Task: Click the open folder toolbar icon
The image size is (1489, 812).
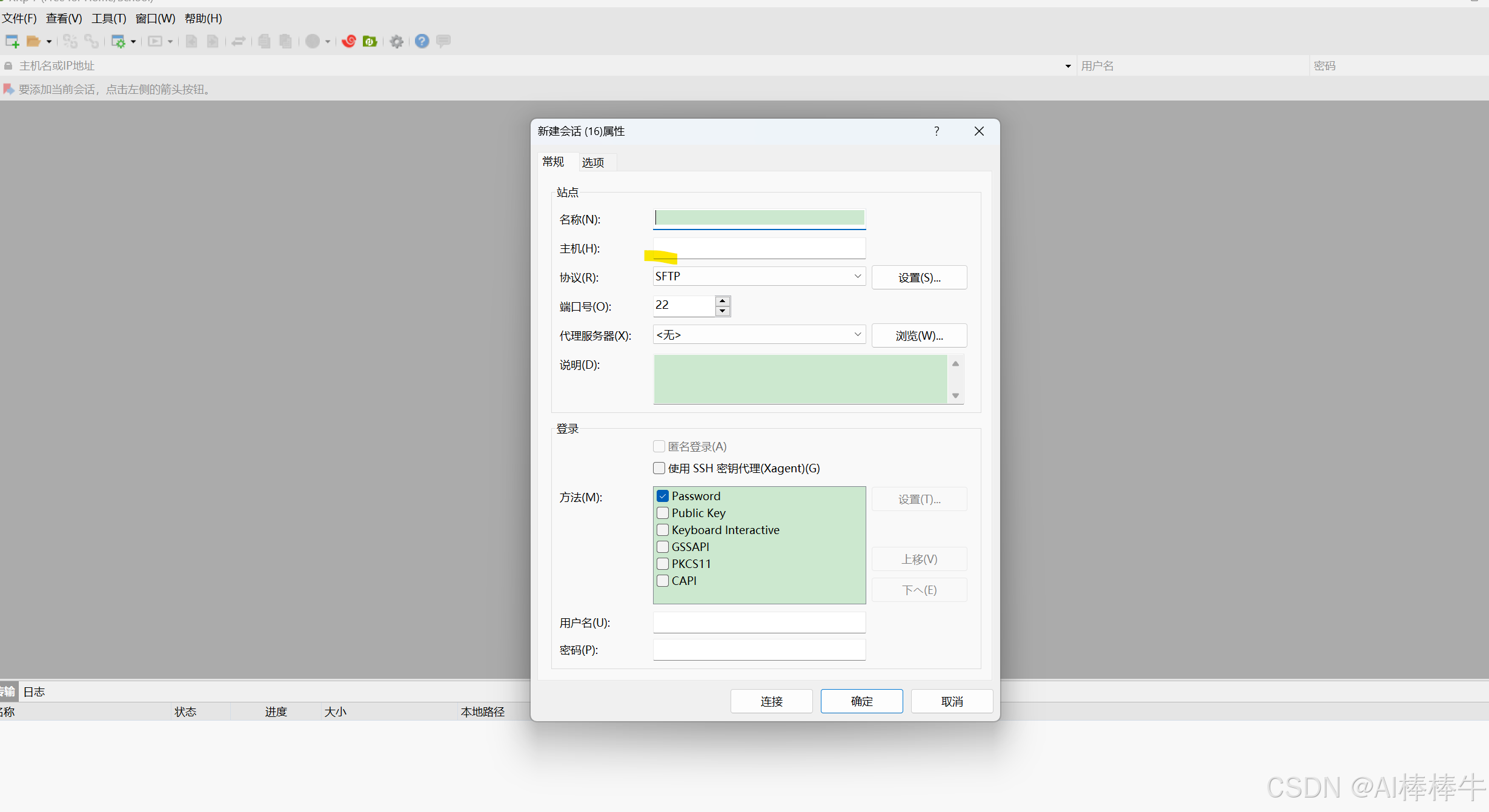Action: (33, 41)
